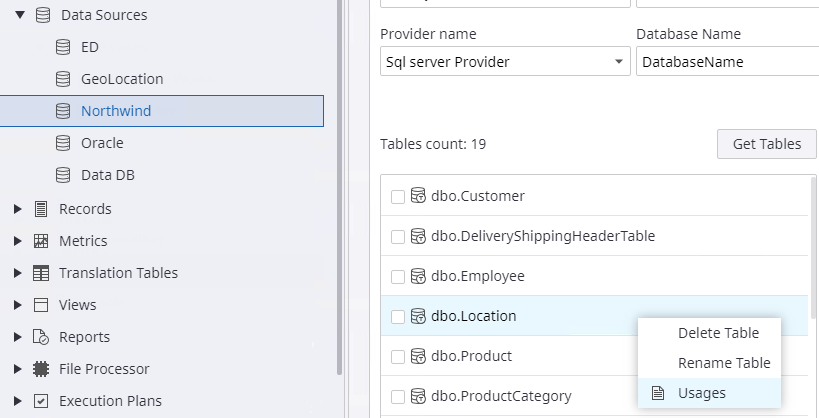
Task: Click the dbo.Customer table icon
Action: (x=419, y=196)
